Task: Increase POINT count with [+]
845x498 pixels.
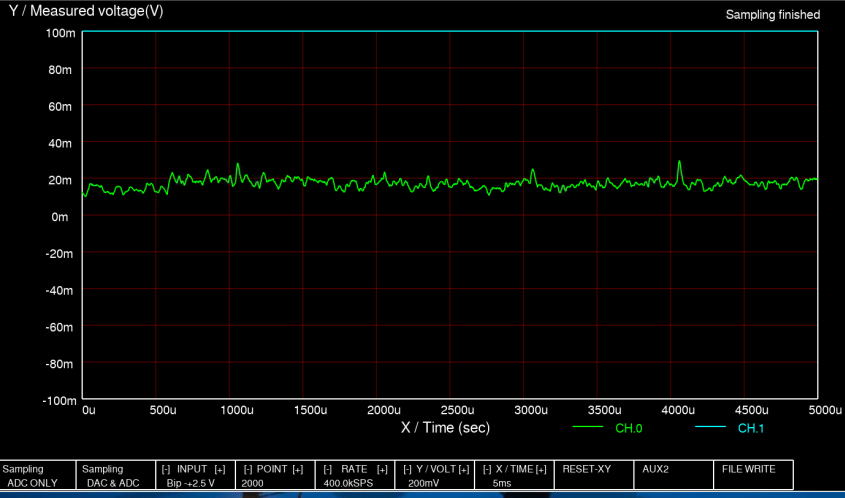Action: [297, 469]
